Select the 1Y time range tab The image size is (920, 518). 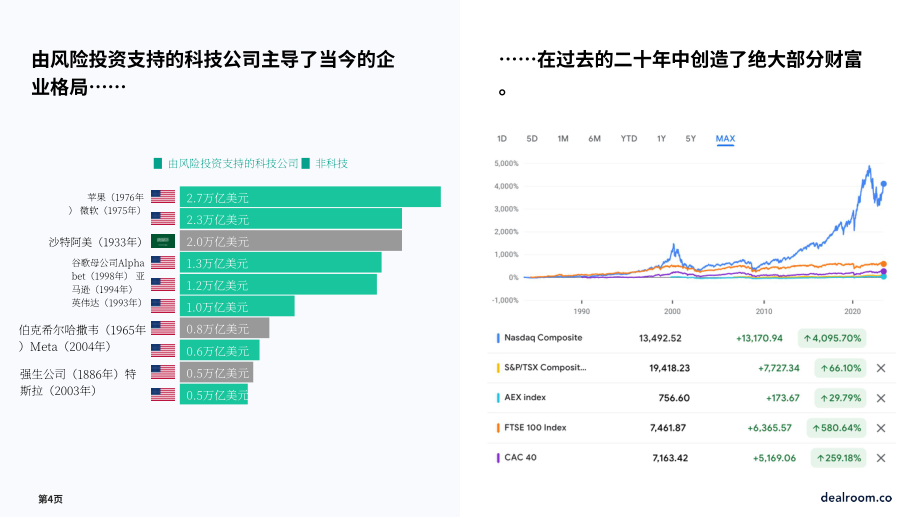tap(661, 138)
